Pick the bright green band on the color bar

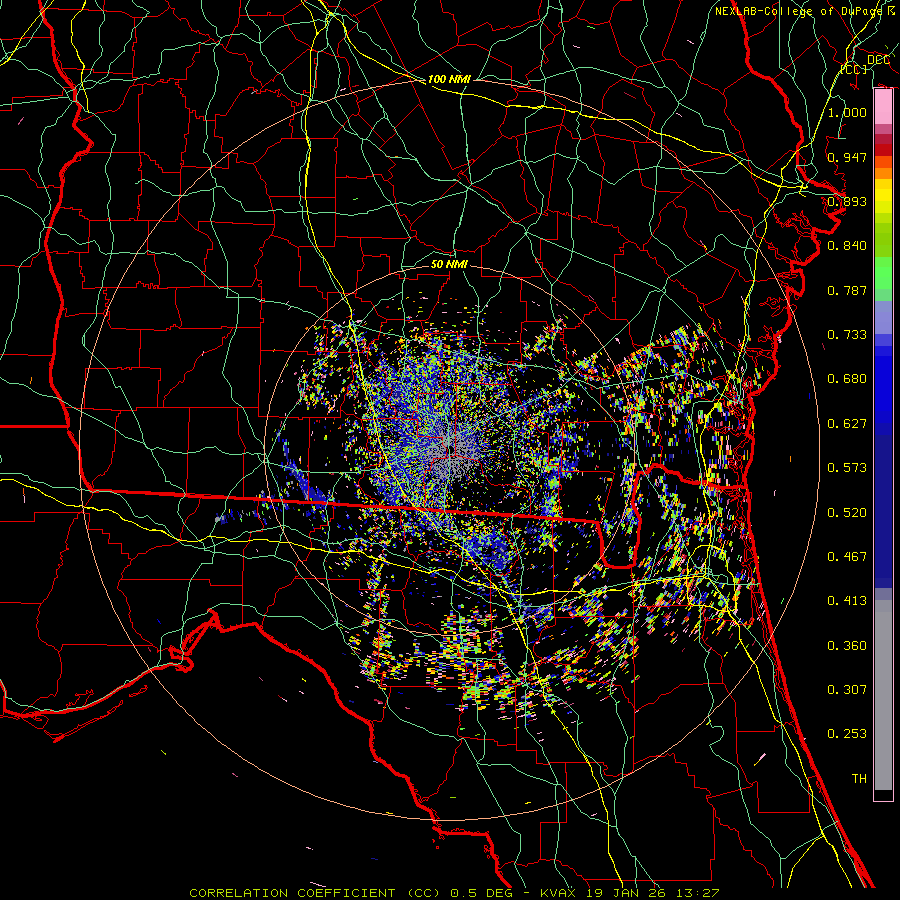click(883, 273)
